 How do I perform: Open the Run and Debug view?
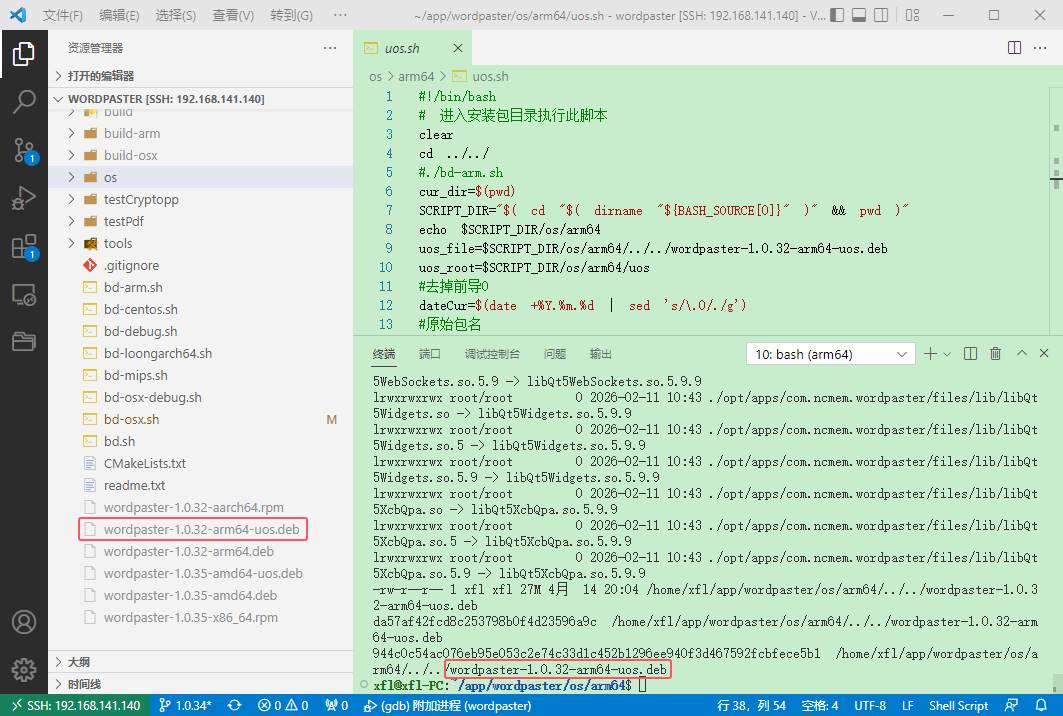pyautogui.click(x=24, y=198)
